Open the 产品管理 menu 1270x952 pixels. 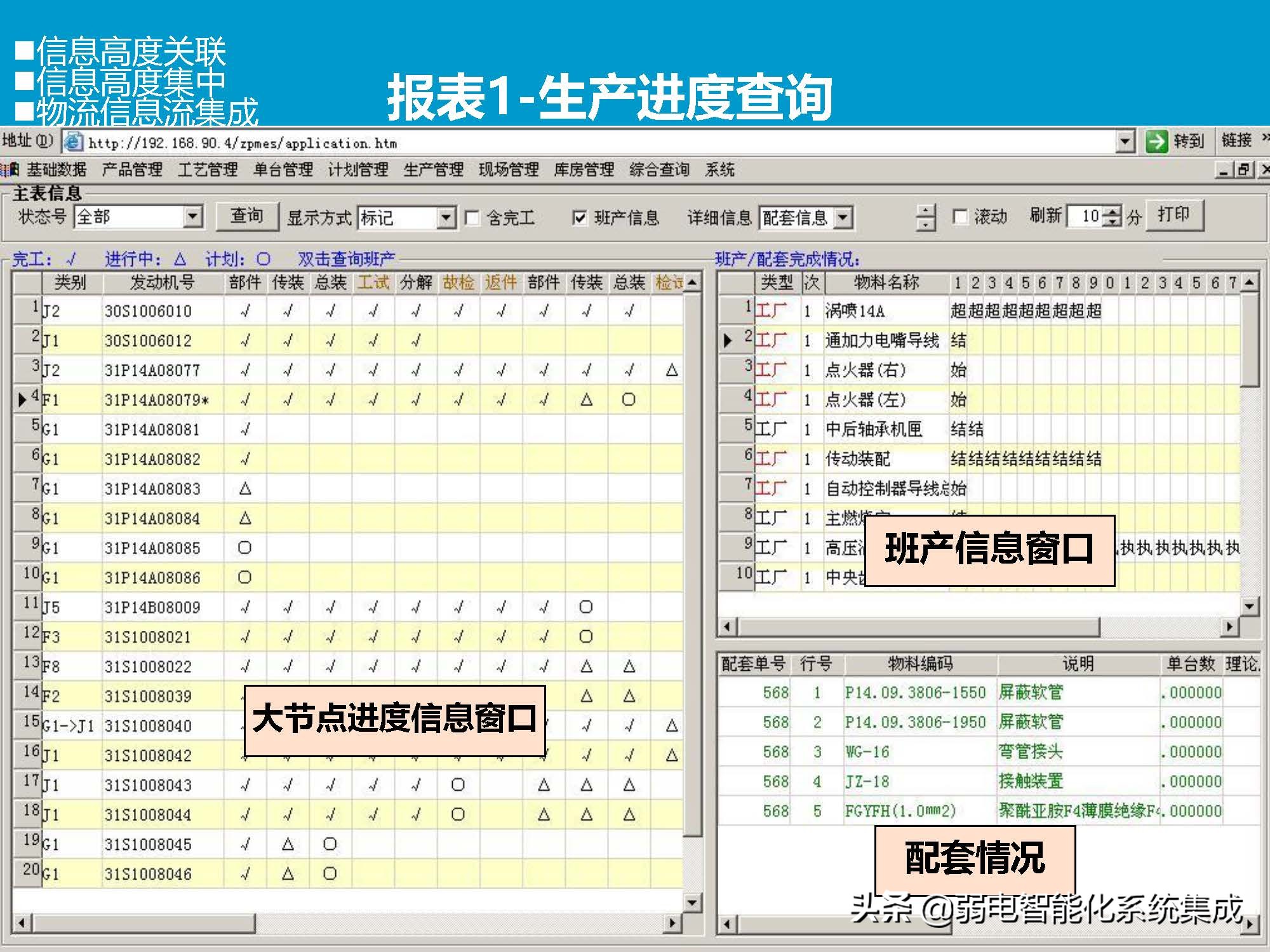[x=132, y=169]
